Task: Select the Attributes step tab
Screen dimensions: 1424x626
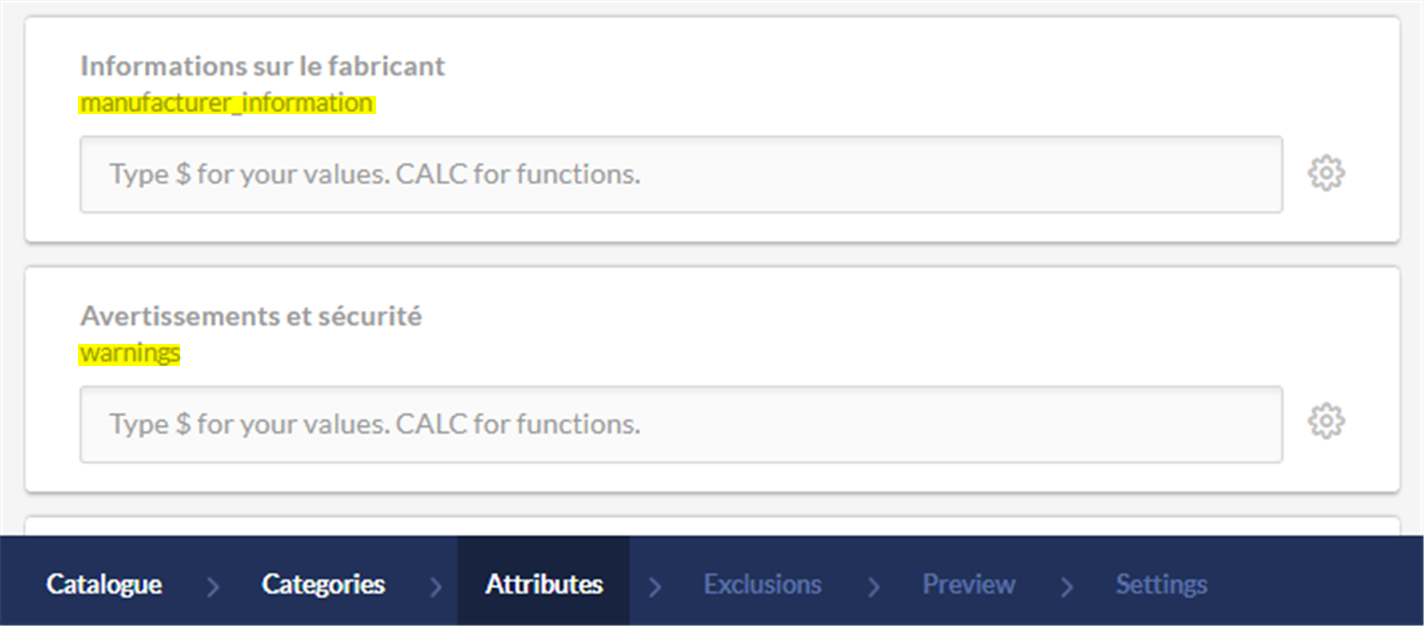Action: (x=544, y=584)
